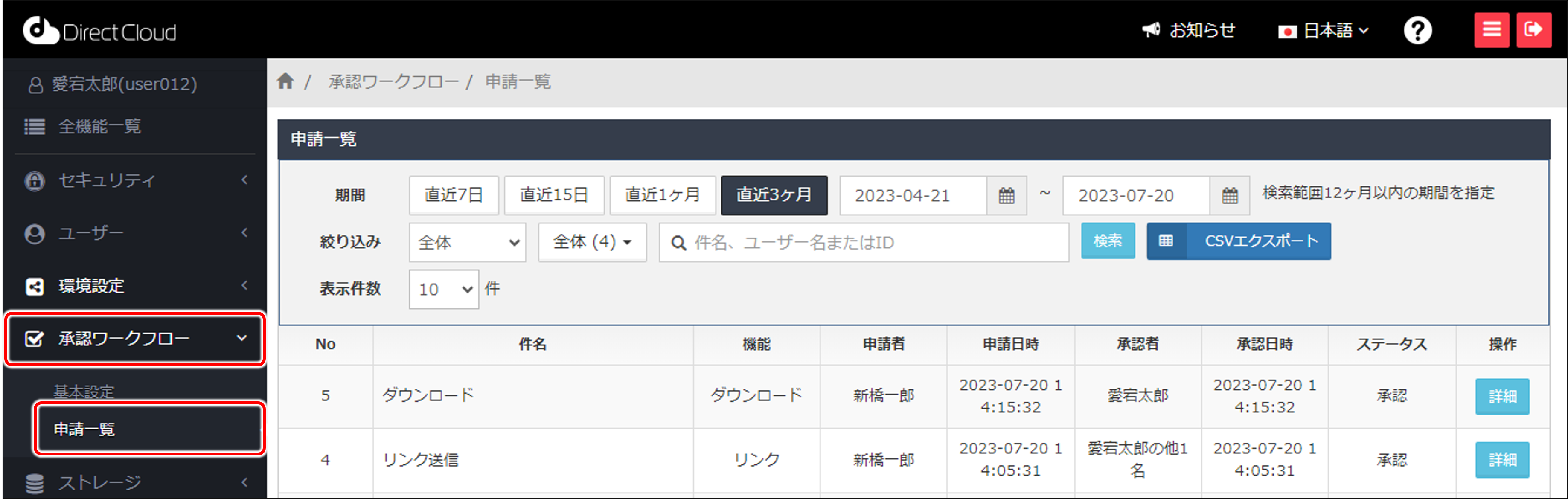Click 詳細 for the ダウンロード row
This screenshot has height=499, width=1568.
(1501, 396)
